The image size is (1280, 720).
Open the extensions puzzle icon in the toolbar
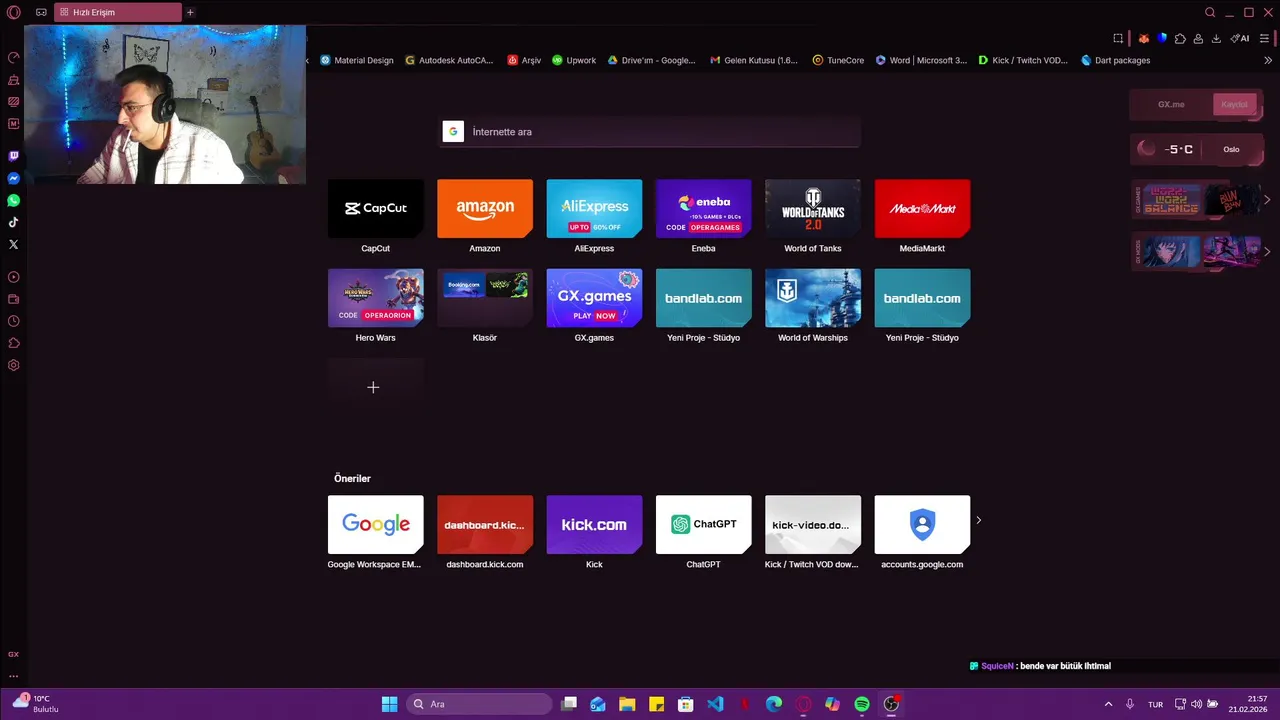pos(1180,38)
